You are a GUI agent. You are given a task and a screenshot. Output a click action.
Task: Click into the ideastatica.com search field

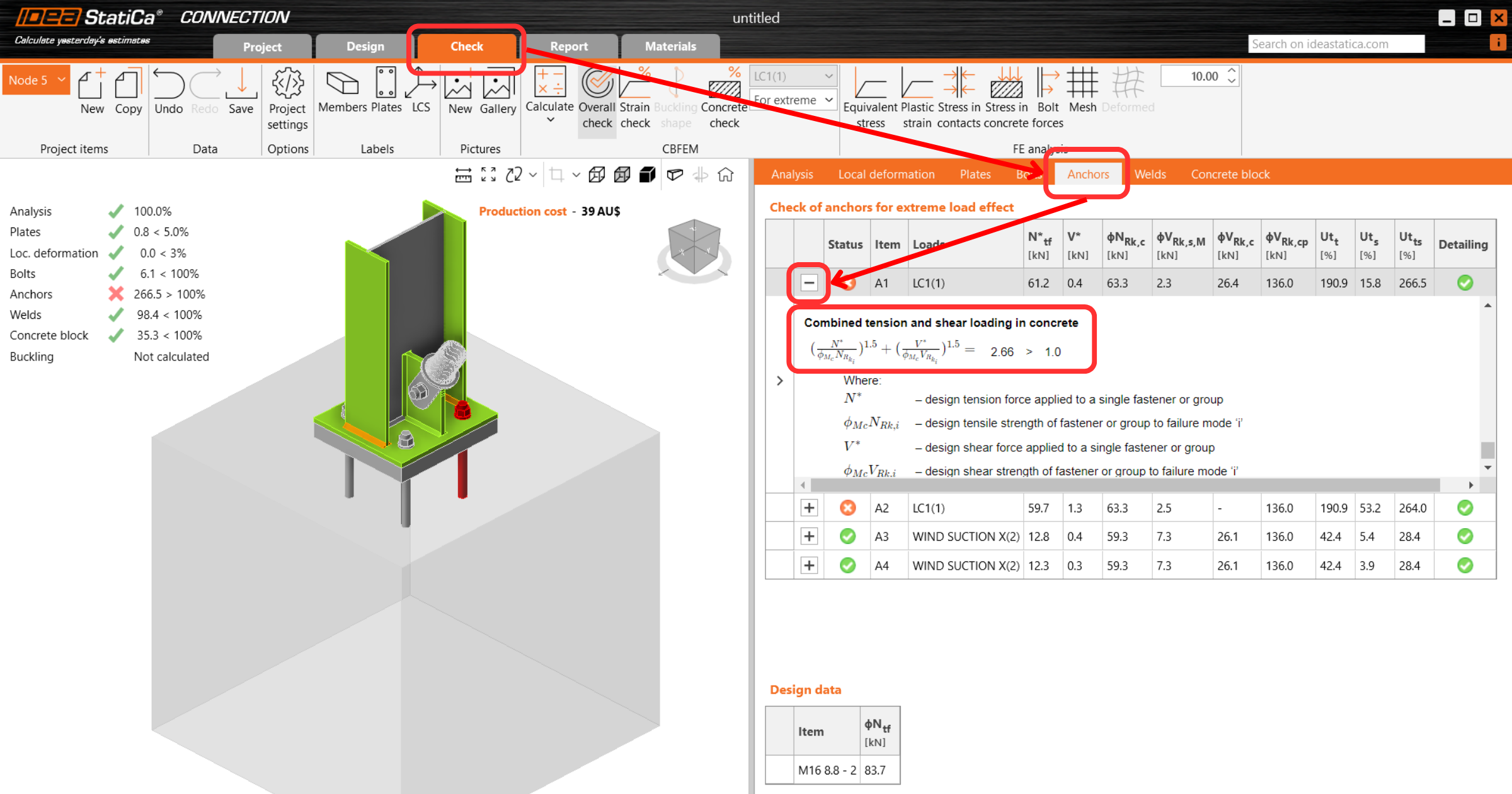point(1336,44)
